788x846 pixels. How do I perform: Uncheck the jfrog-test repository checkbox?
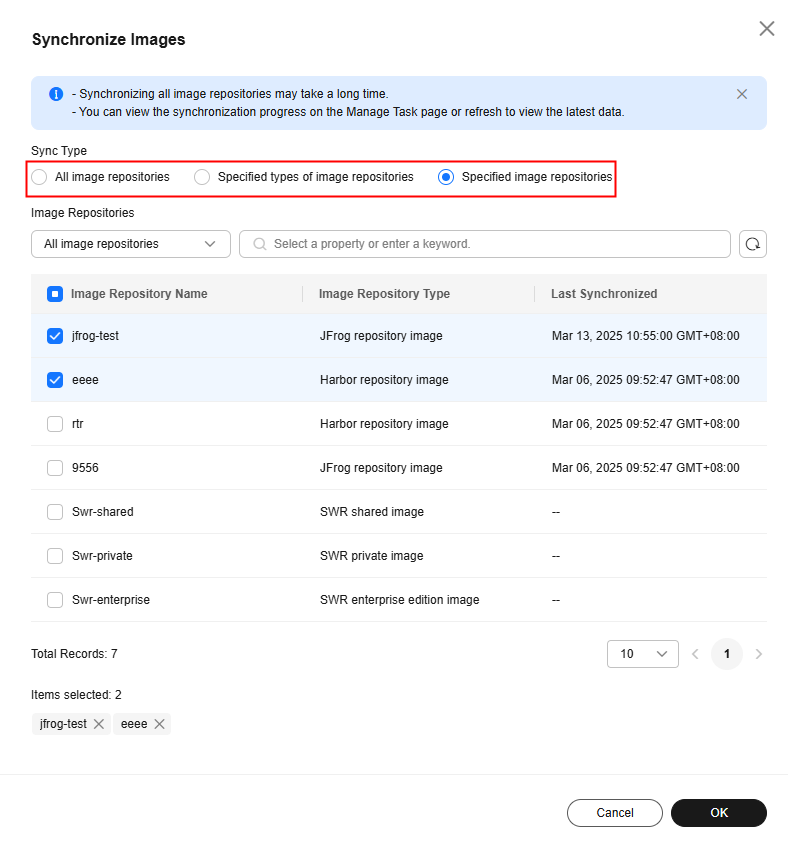click(55, 336)
